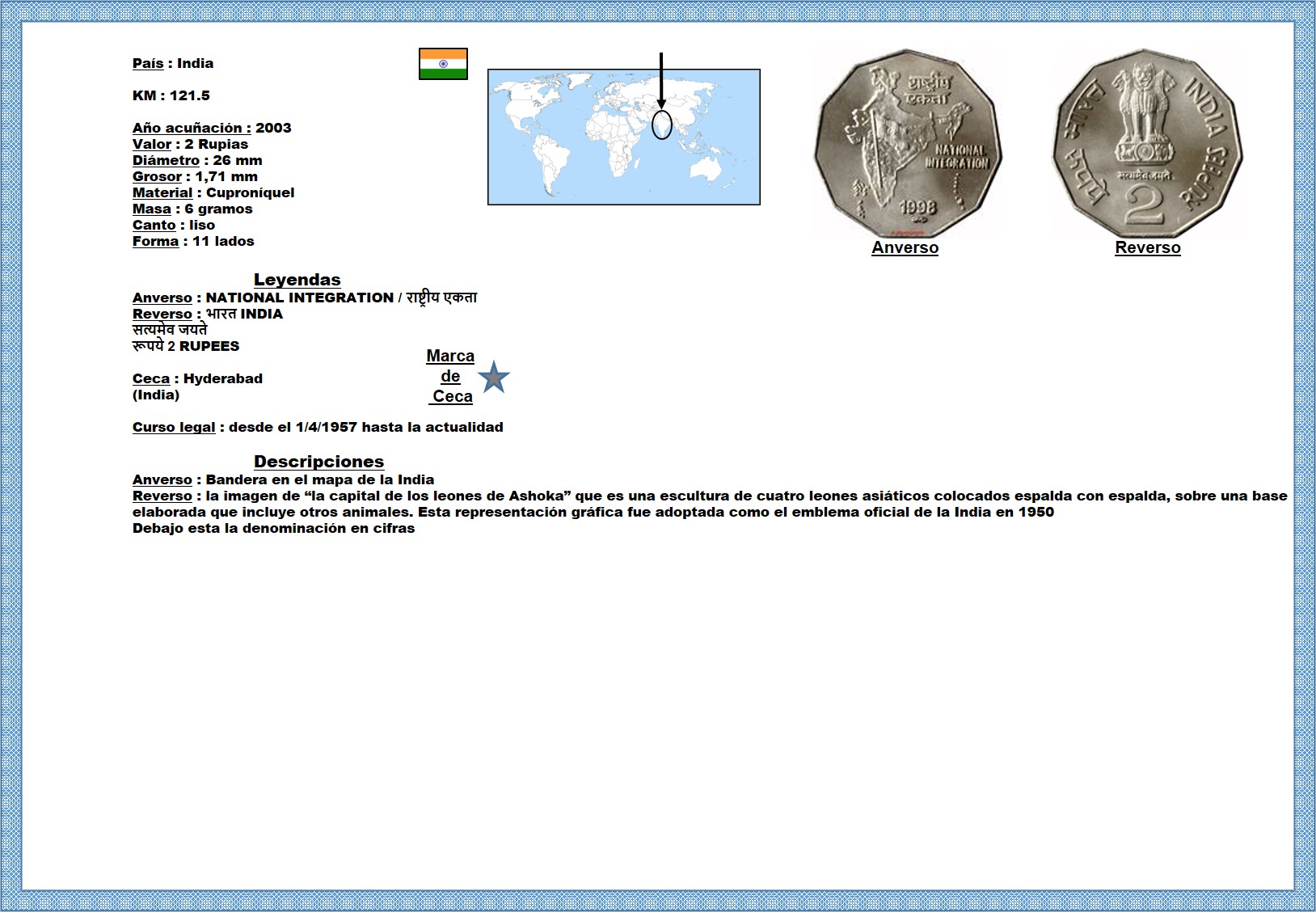Click the 'रूपये 2 RUPEES' line
The height and width of the screenshot is (912, 1316).
(x=186, y=346)
